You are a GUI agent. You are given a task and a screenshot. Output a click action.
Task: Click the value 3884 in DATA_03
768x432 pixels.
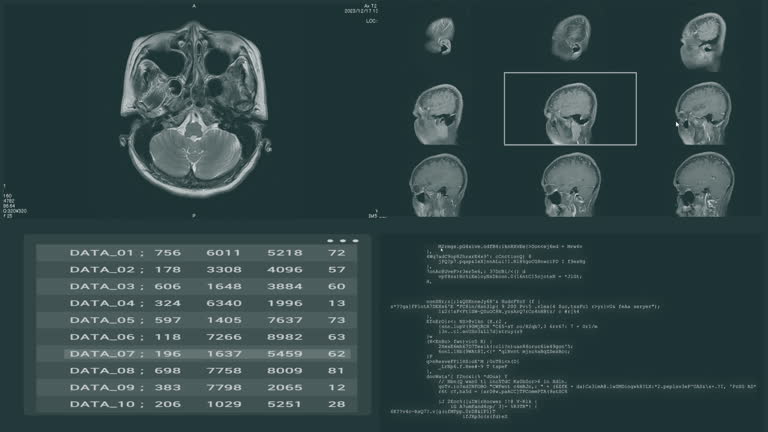point(285,286)
